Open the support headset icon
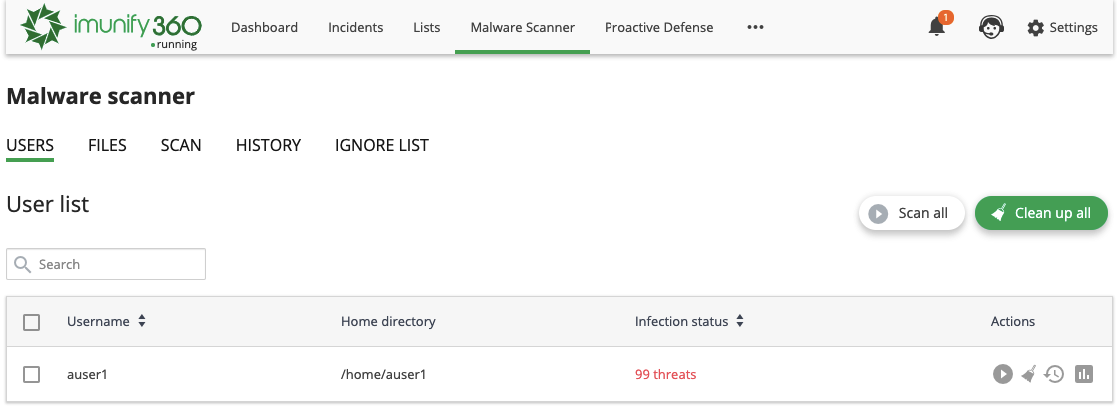The image size is (1117, 406). (991, 28)
